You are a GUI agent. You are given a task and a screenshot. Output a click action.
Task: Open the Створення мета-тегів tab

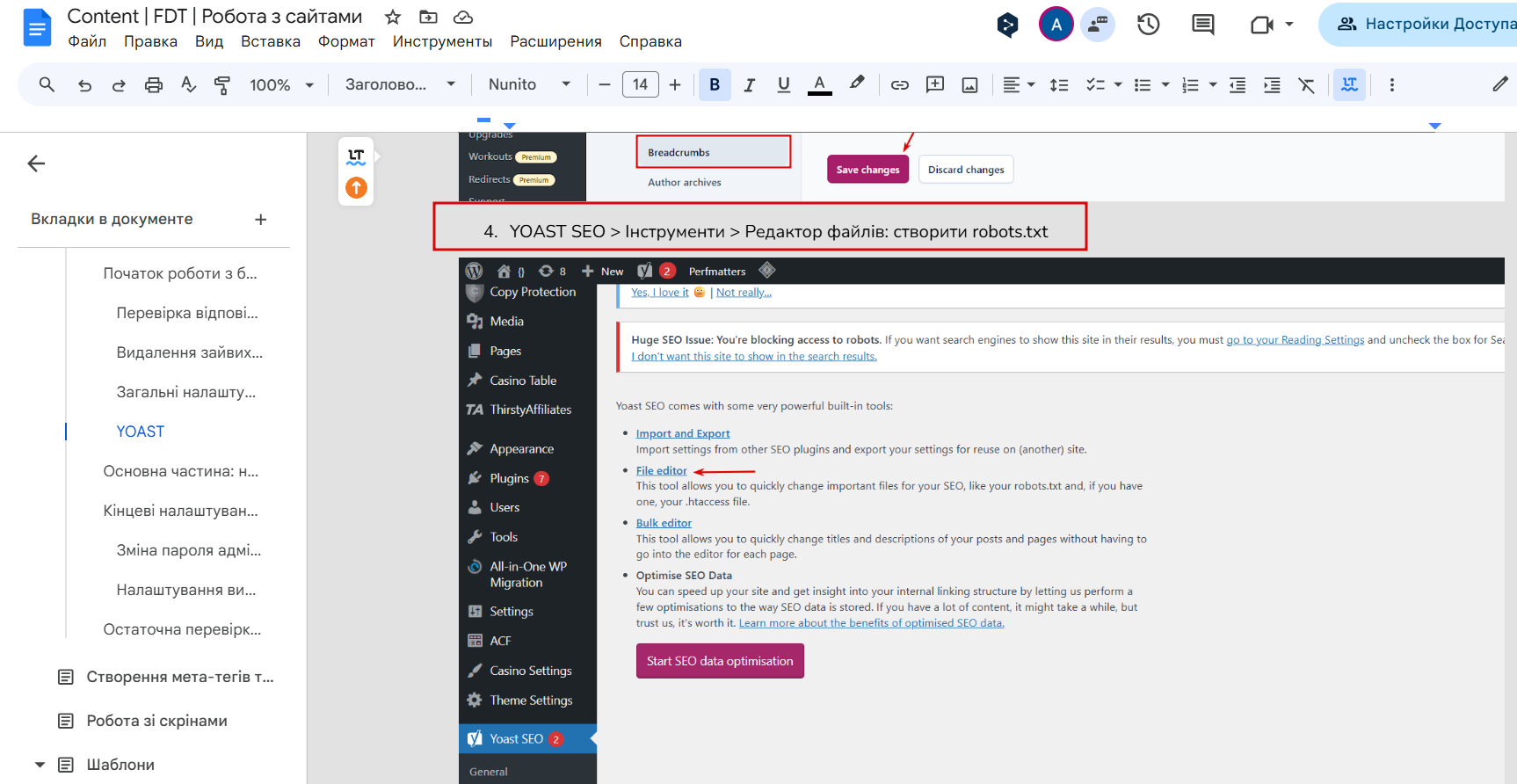(x=180, y=677)
